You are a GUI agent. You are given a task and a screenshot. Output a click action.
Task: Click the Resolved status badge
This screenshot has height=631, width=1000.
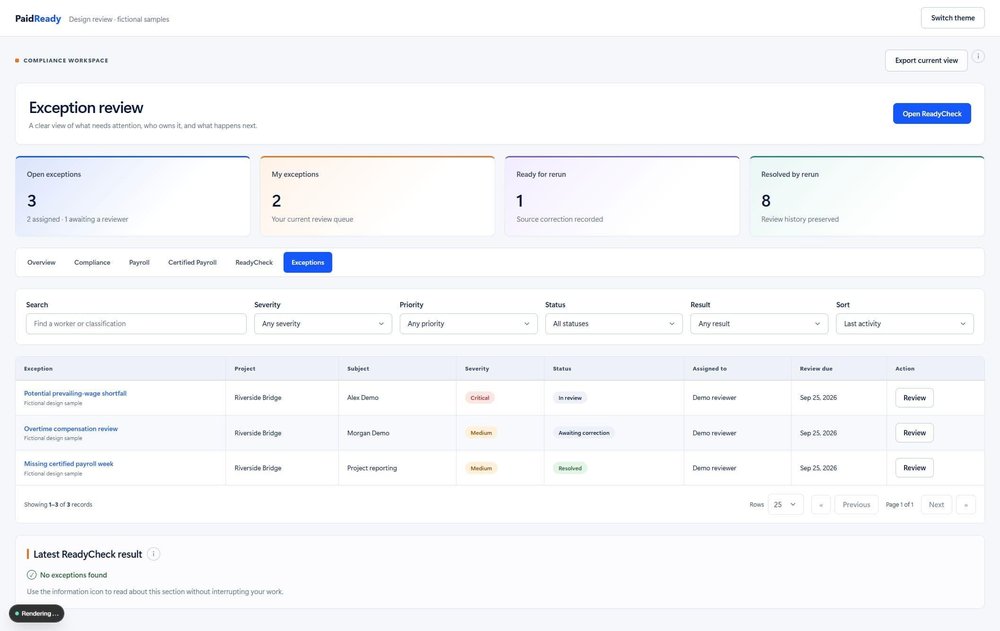pyautogui.click(x=570, y=468)
